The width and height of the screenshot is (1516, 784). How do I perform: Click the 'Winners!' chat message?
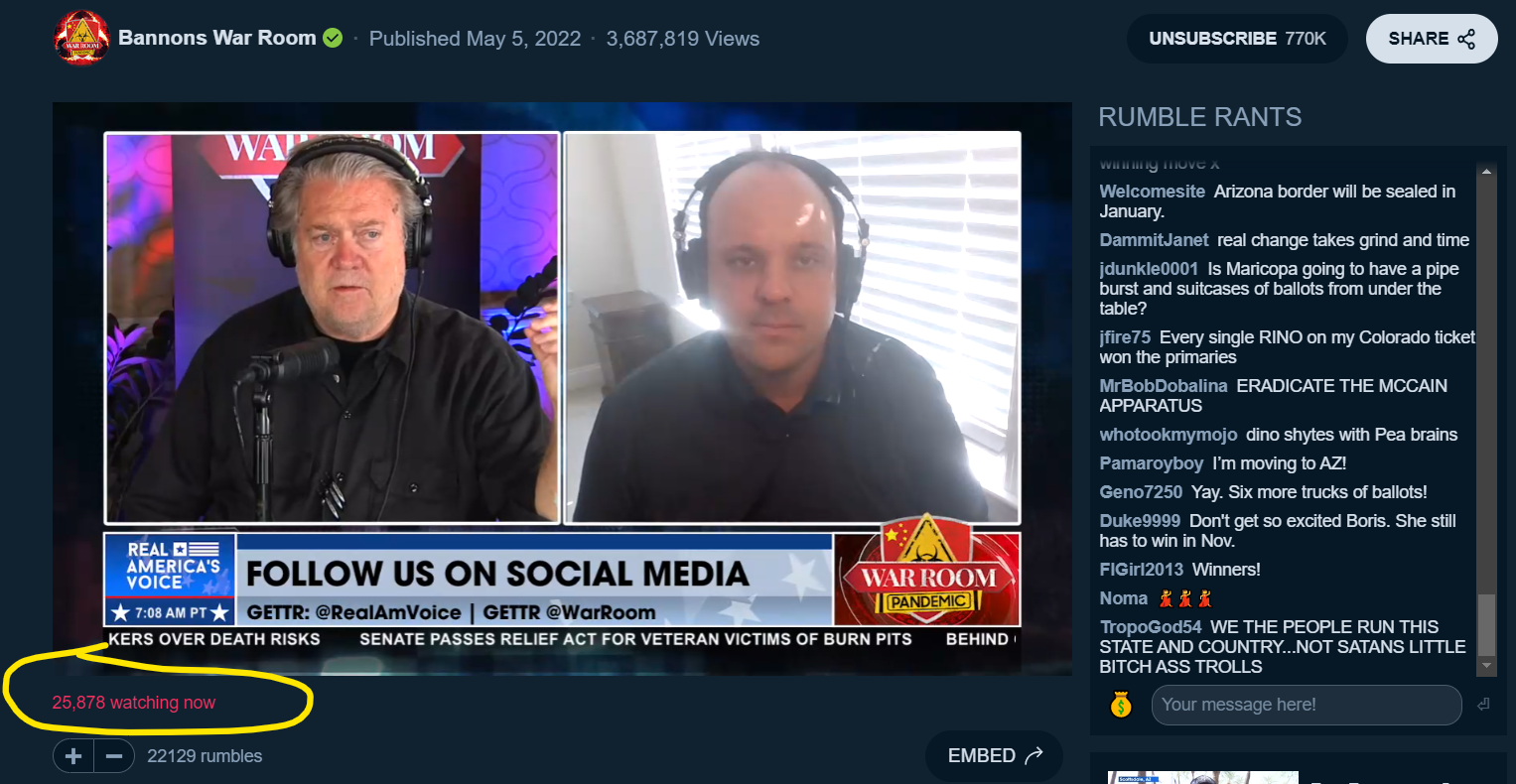1226,570
